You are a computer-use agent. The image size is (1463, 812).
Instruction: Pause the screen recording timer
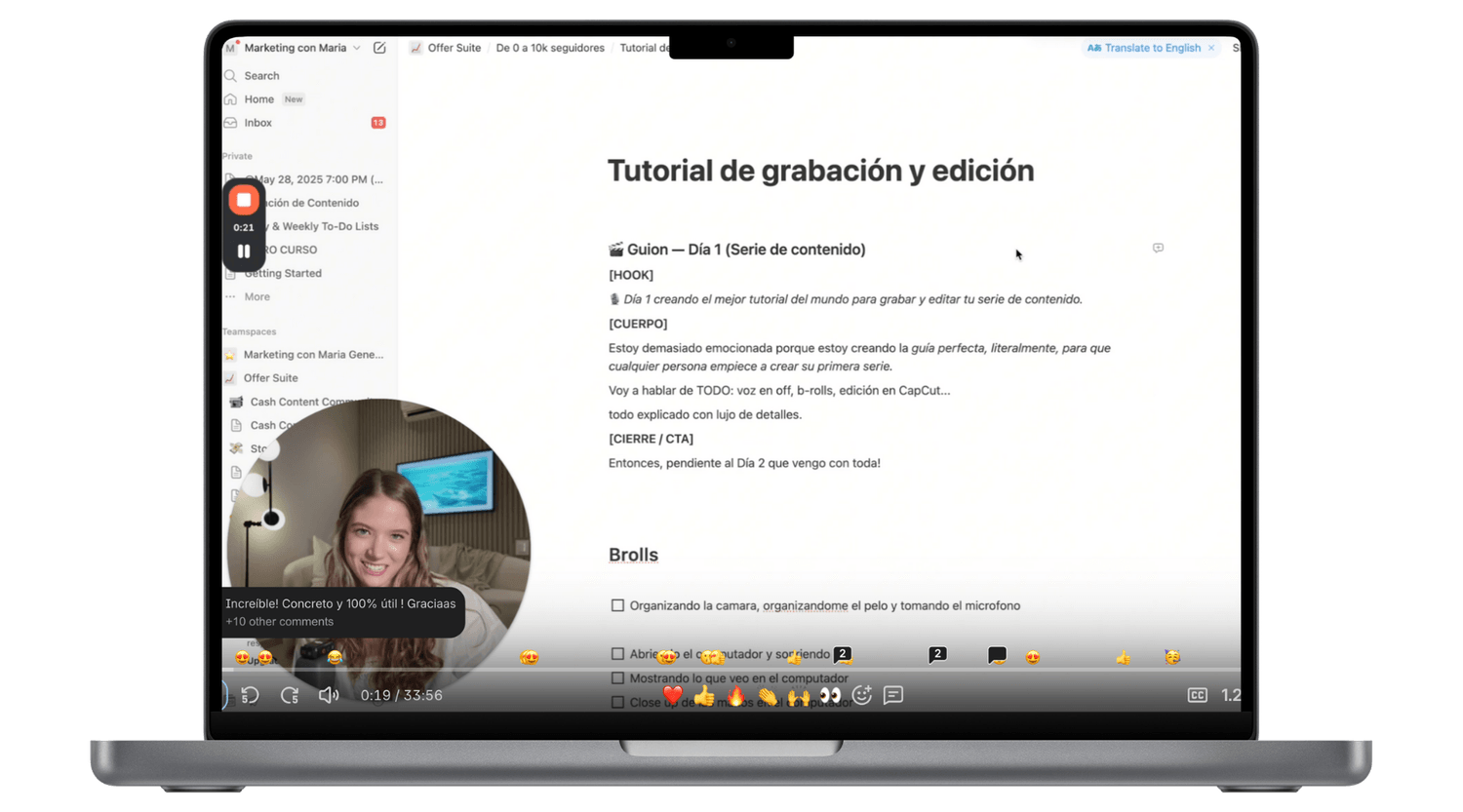[244, 251]
